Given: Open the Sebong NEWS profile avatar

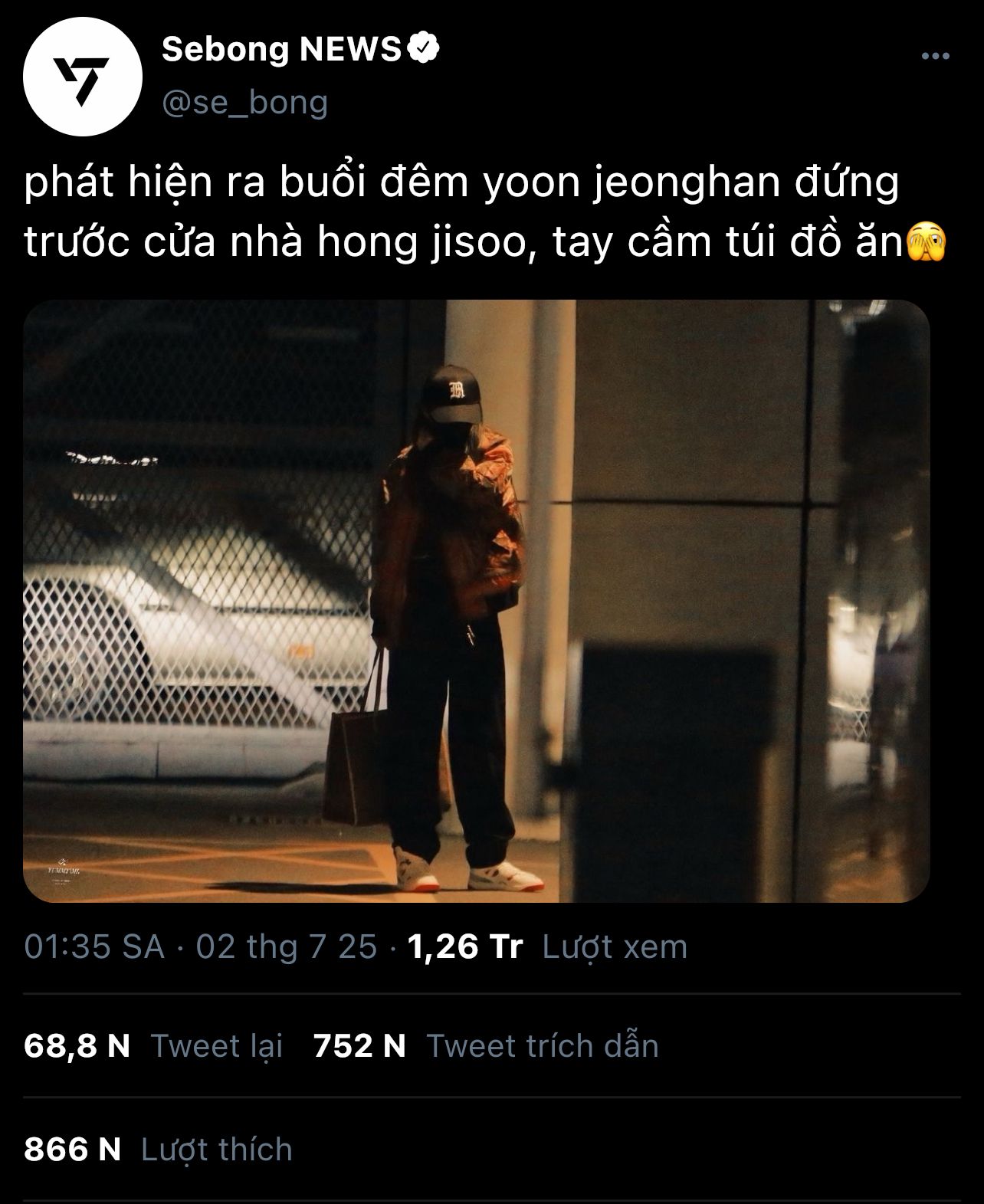Looking at the screenshot, I should 83,77.
